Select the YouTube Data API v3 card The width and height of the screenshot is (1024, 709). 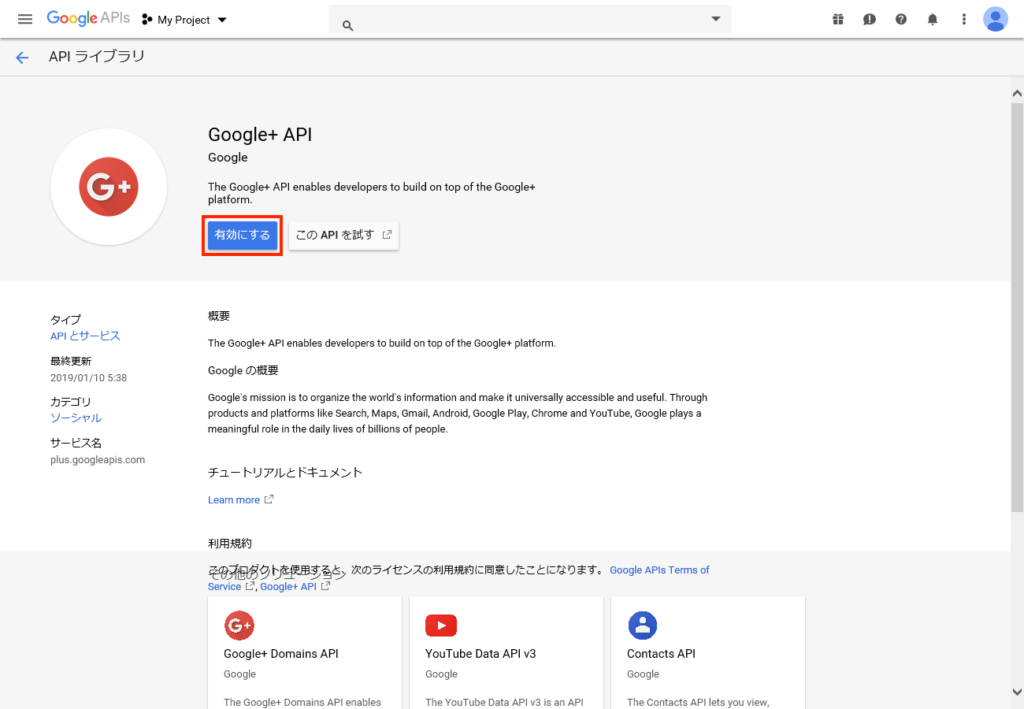(x=506, y=653)
